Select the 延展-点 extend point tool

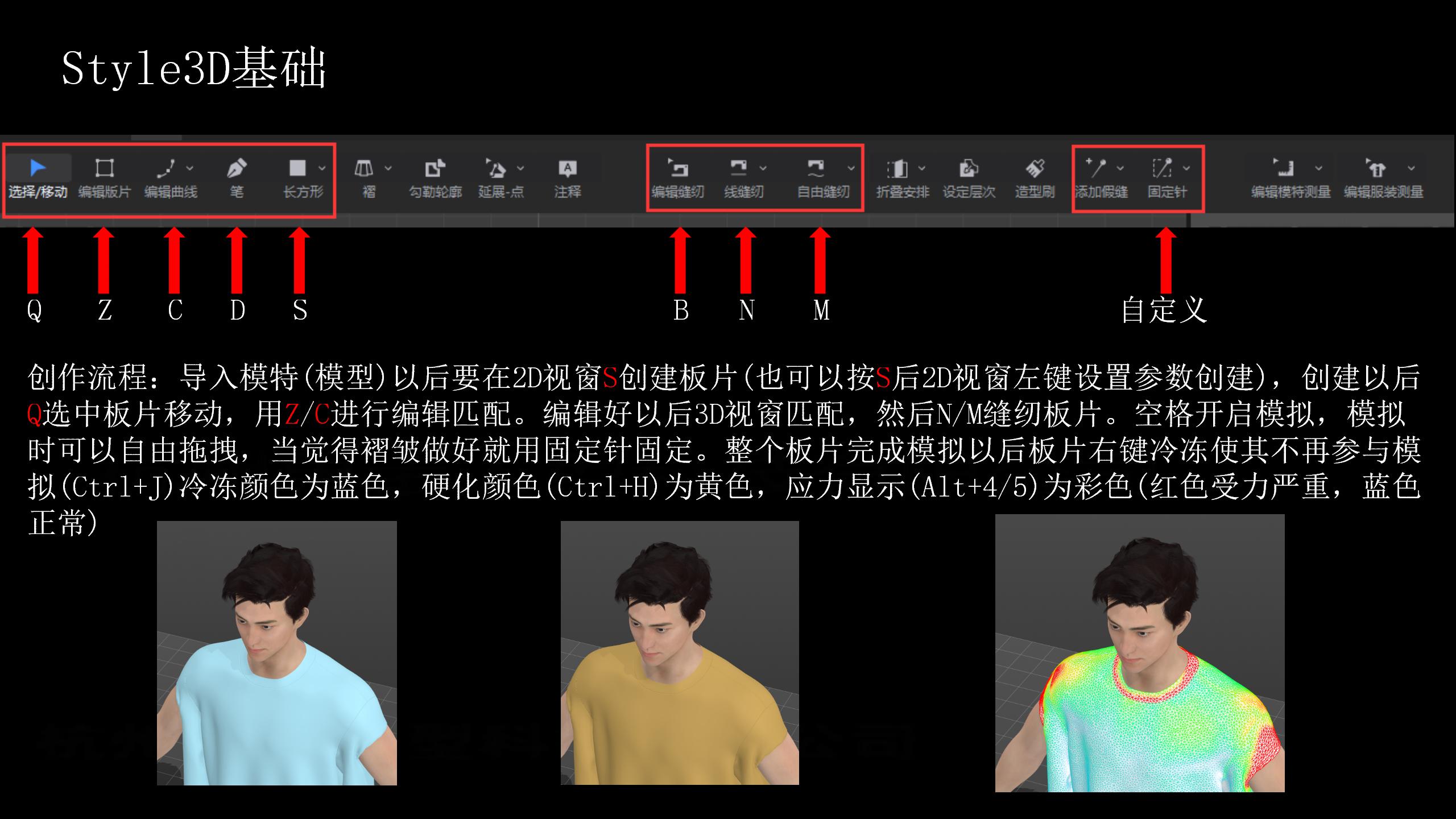pyautogui.click(x=501, y=177)
